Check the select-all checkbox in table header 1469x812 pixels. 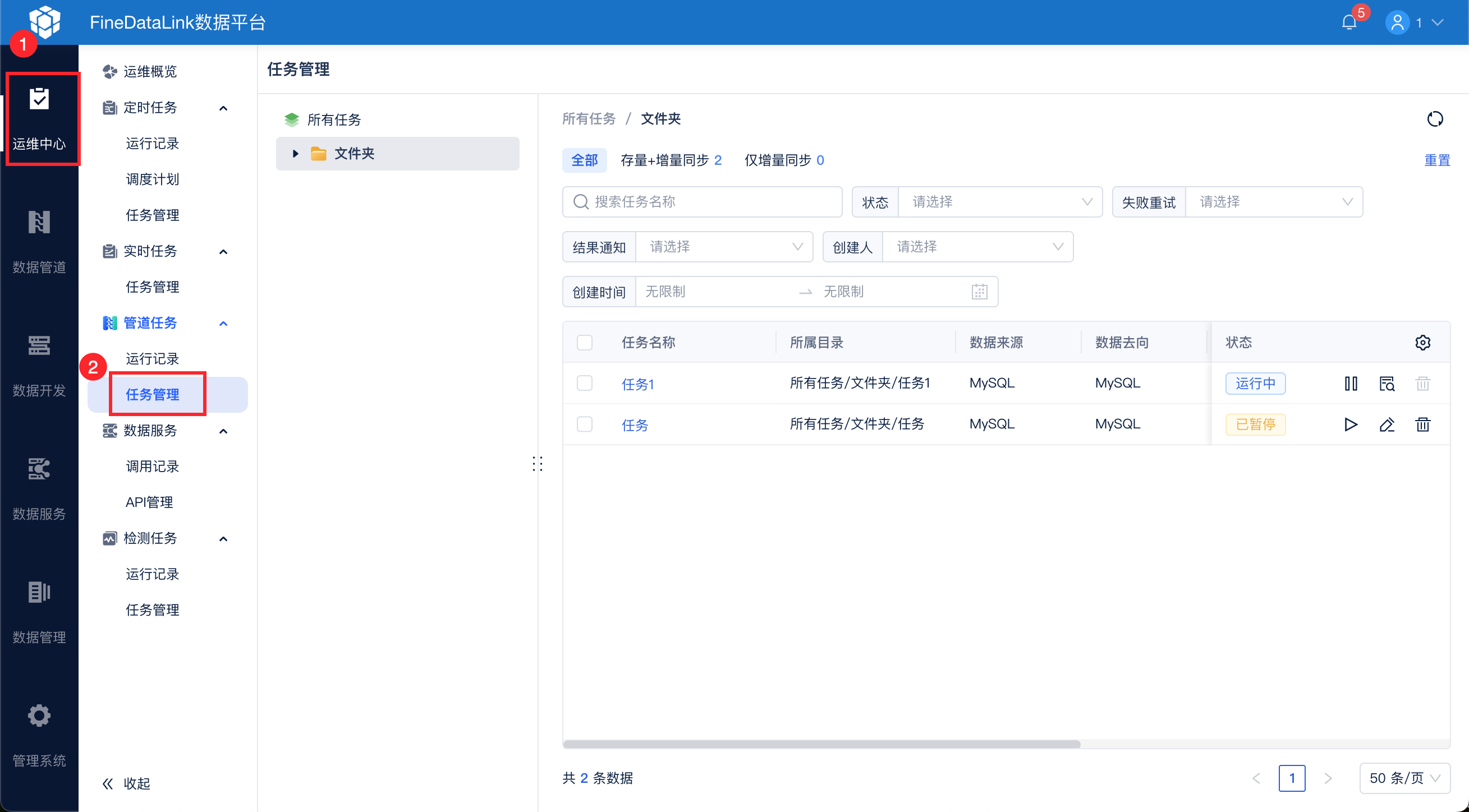[585, 343]
